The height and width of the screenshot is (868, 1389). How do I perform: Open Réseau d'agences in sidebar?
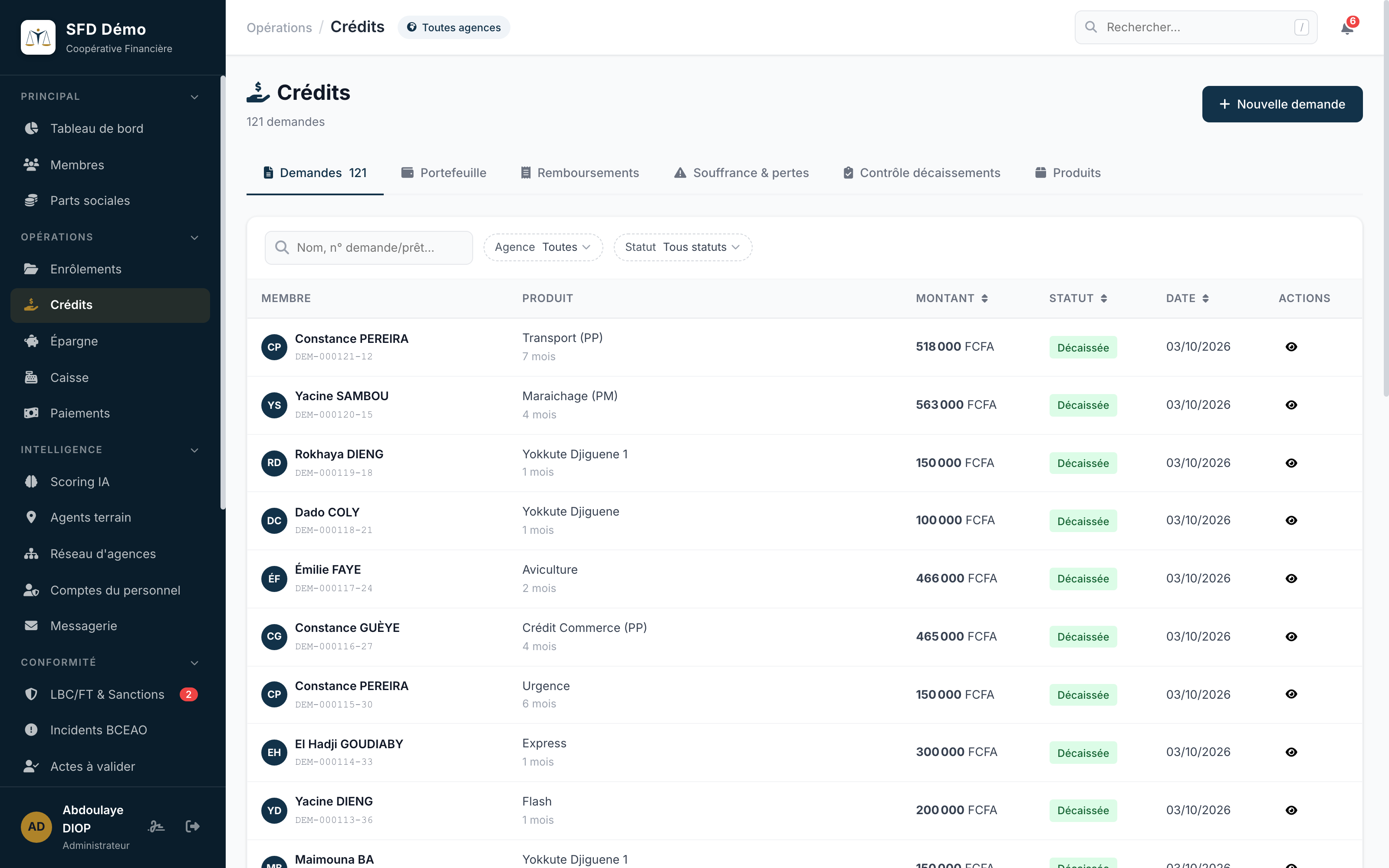[x=110, y=554]
